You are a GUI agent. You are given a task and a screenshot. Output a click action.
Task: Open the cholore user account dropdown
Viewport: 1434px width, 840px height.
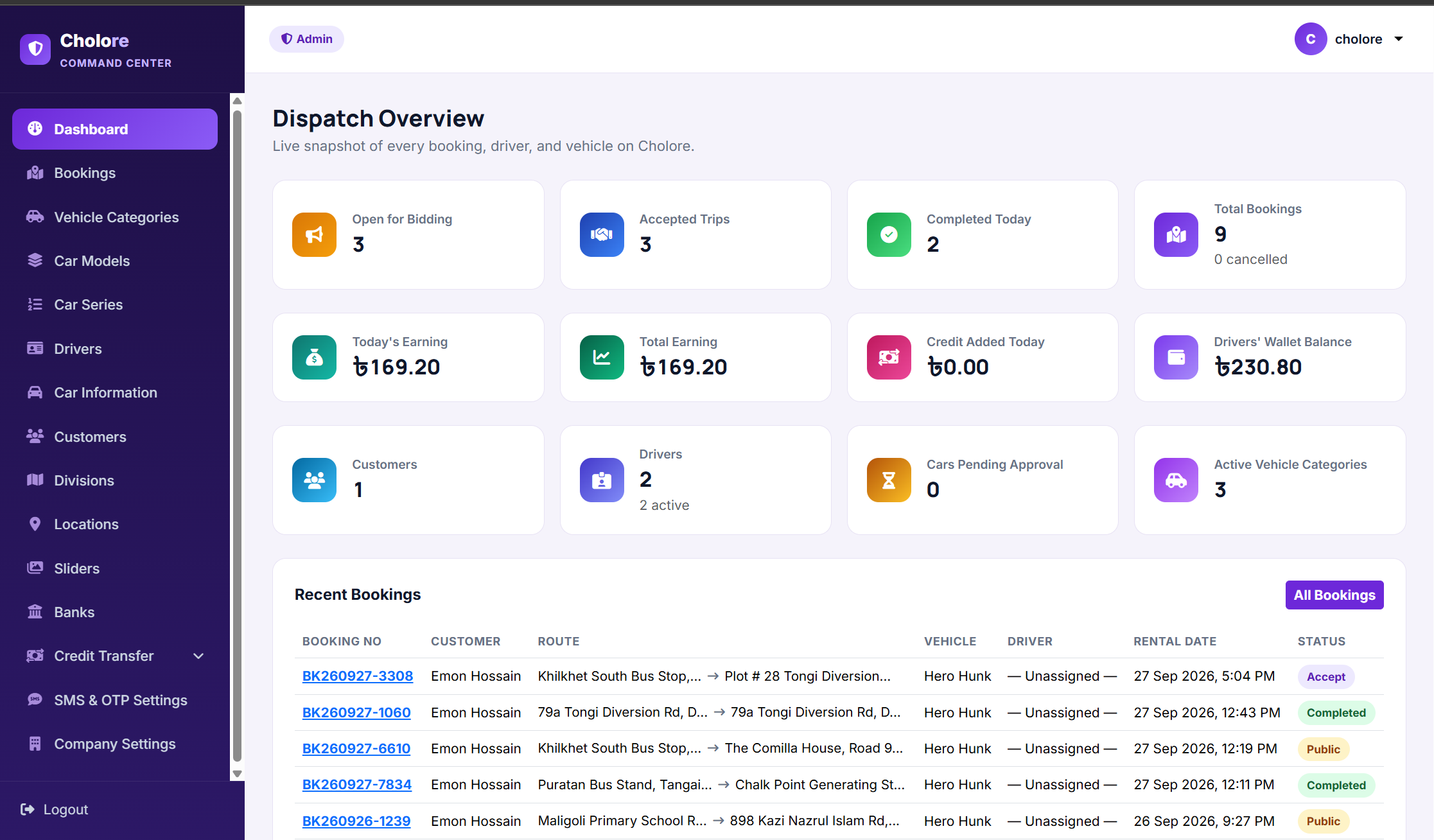coord(1349,39)
